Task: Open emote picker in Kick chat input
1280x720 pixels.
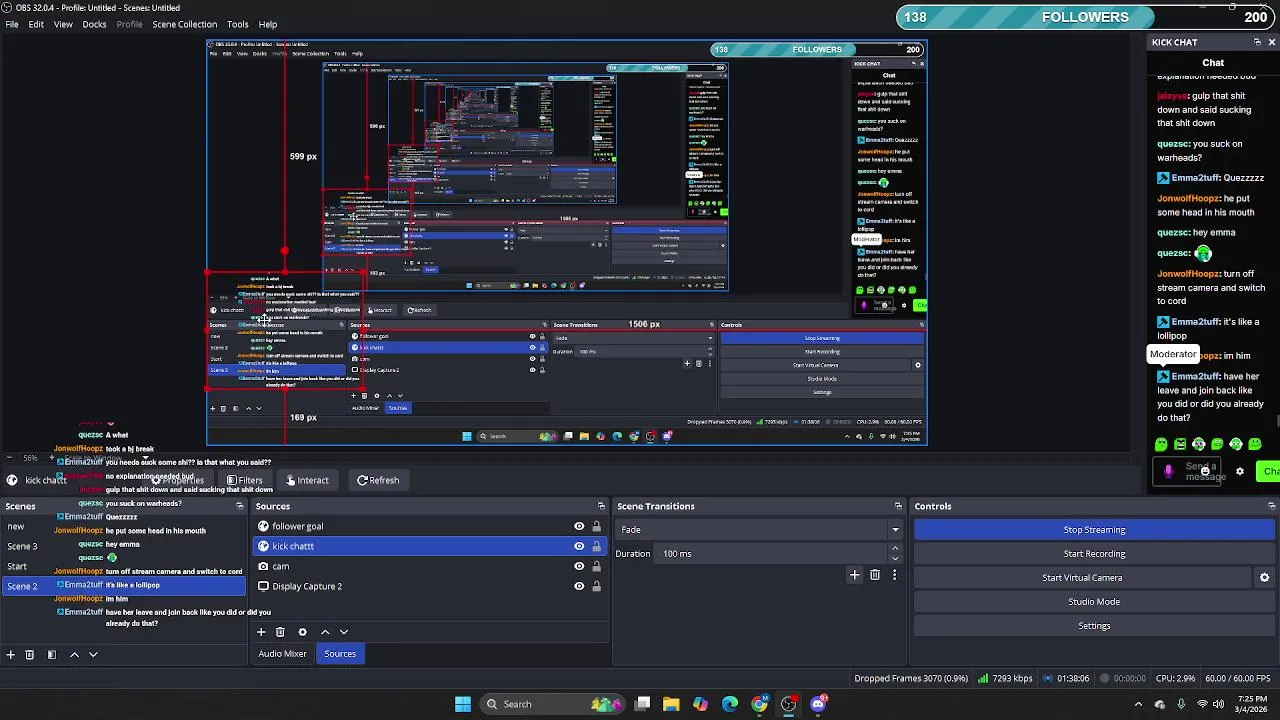Action: pos(1205,471)
